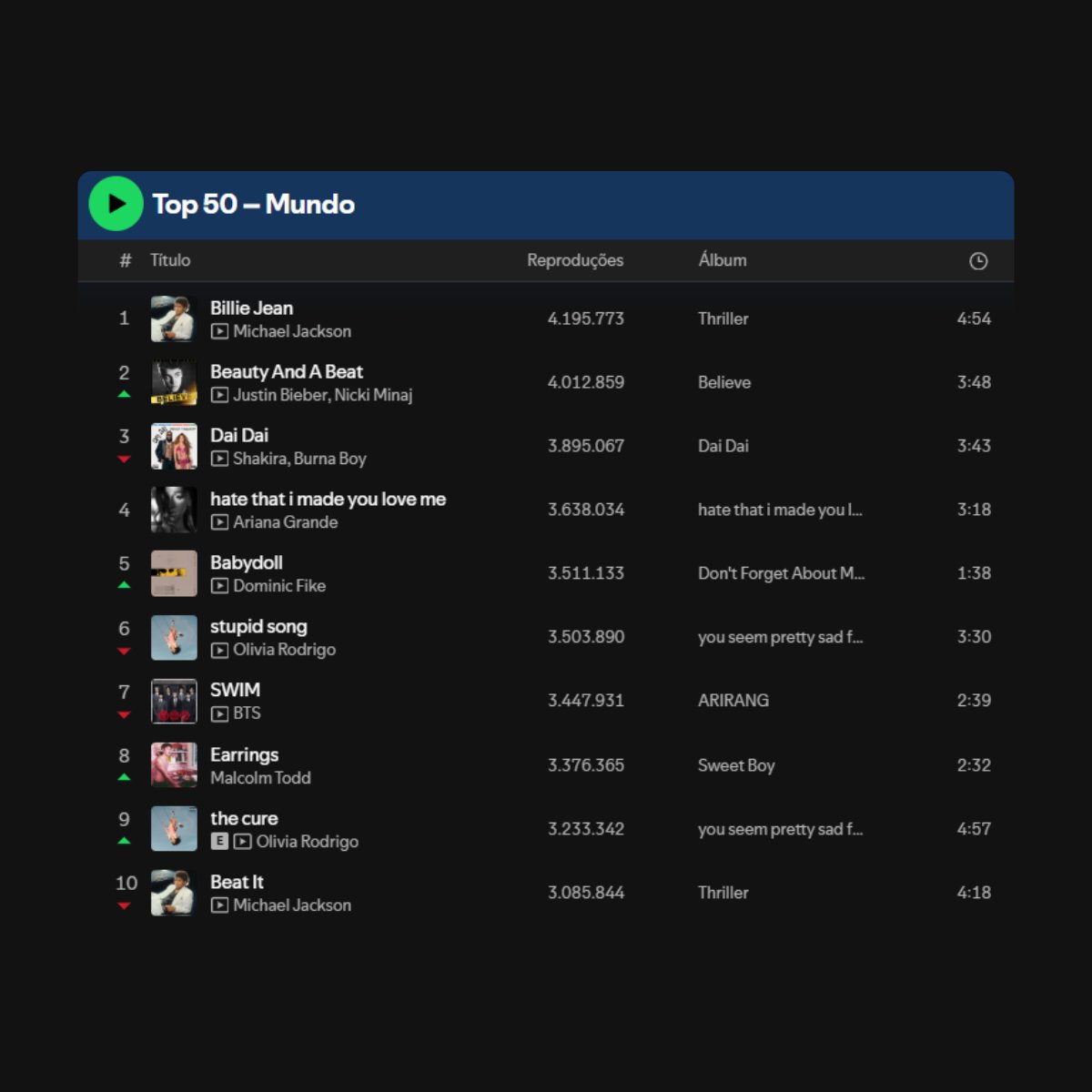
Task: Open the Sweet Boy album link
Action: coord(736,765)
